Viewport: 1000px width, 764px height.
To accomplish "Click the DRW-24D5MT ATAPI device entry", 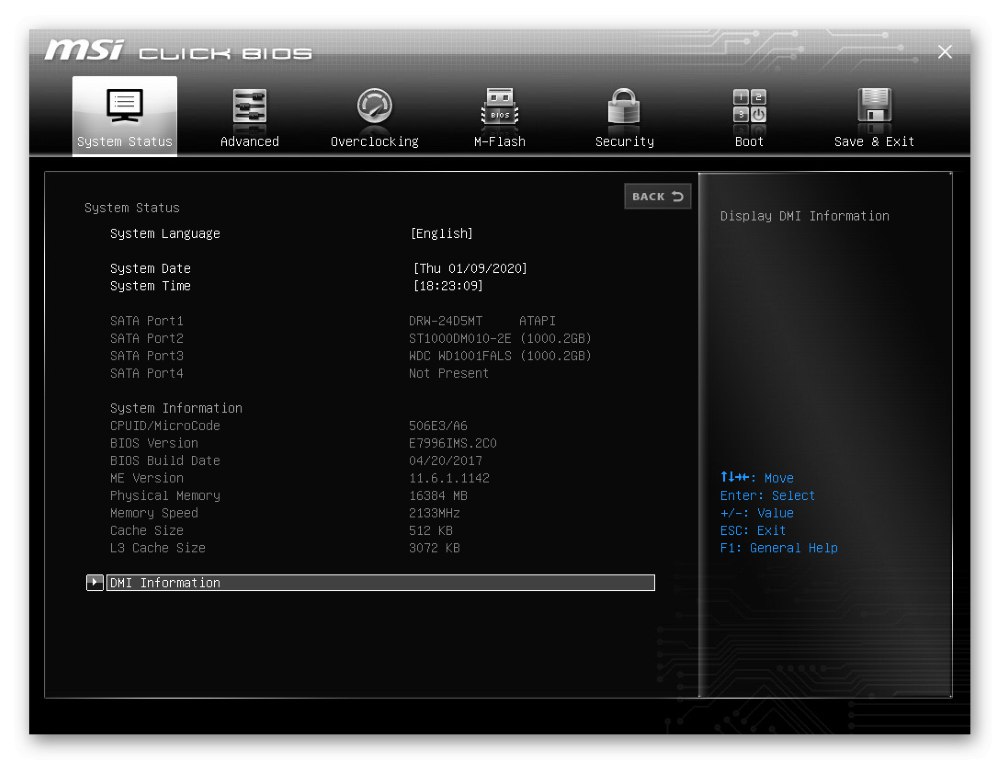I will (x=482, y=321).
